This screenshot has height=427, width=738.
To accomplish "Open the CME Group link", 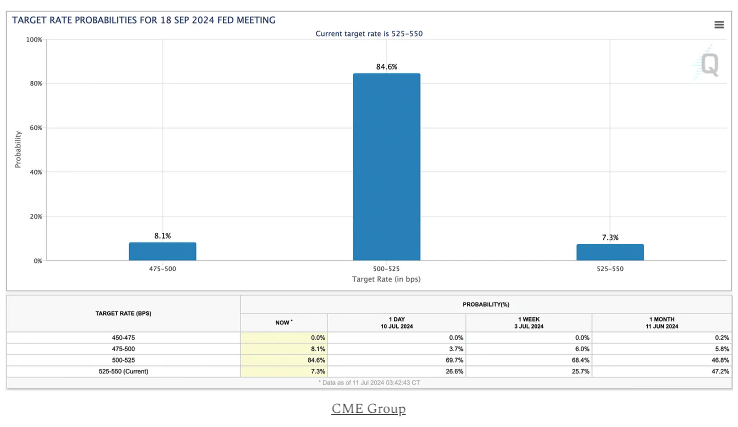I will pyautogui.click(x=368, y=409).
